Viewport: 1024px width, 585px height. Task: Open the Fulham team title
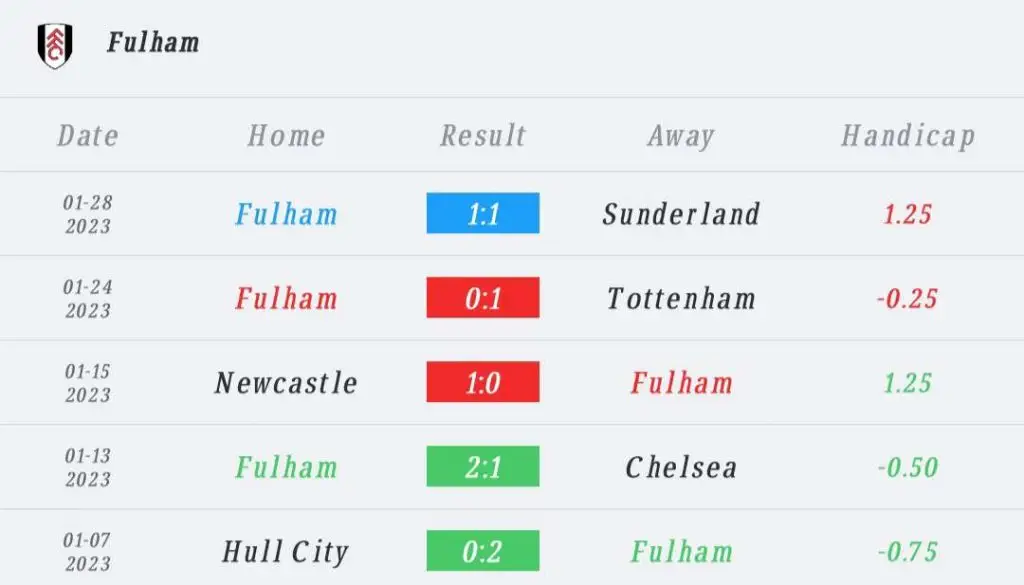click(153, 42)
